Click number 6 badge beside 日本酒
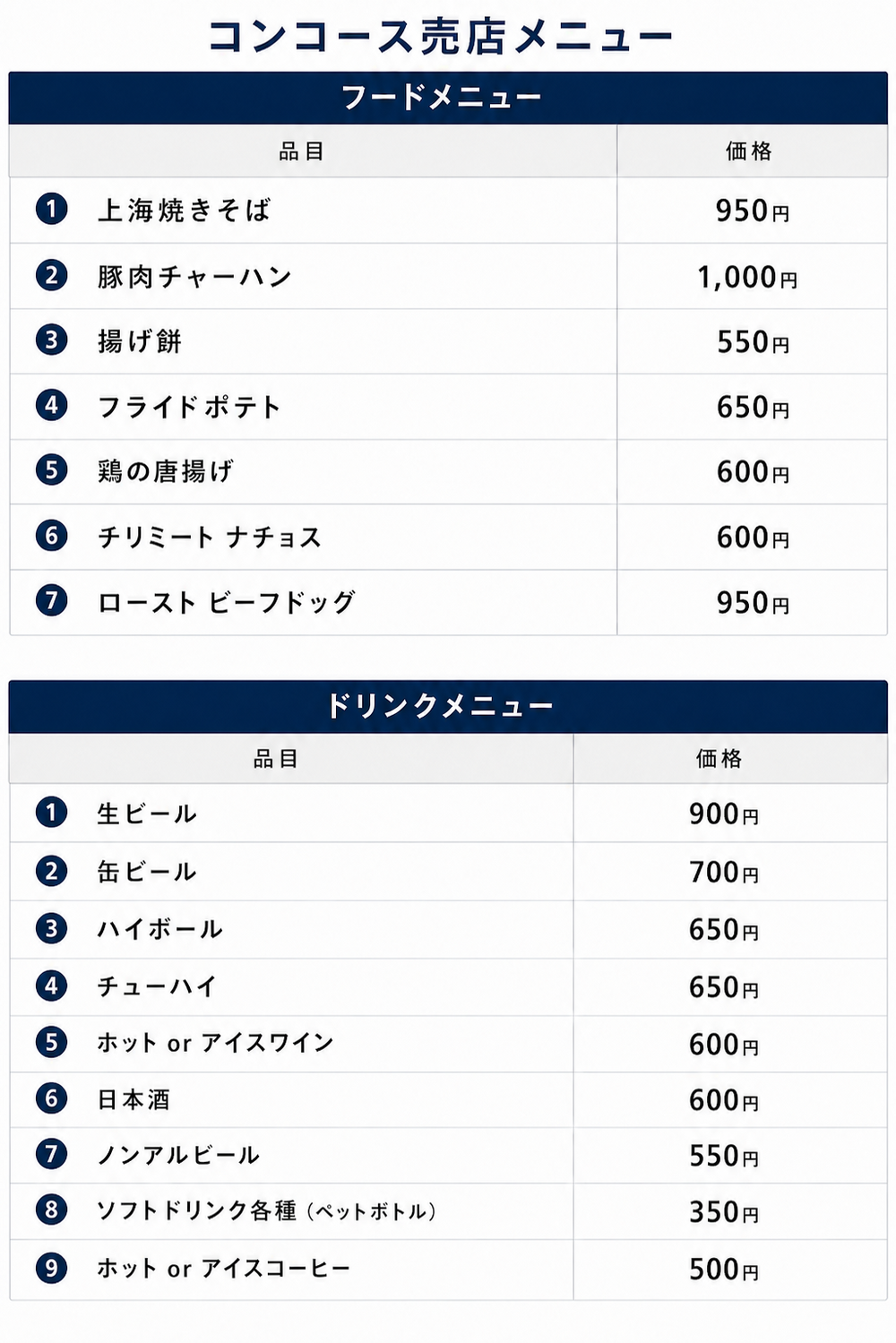This screenshot has width=896, height=1343. pos(51,1098)
